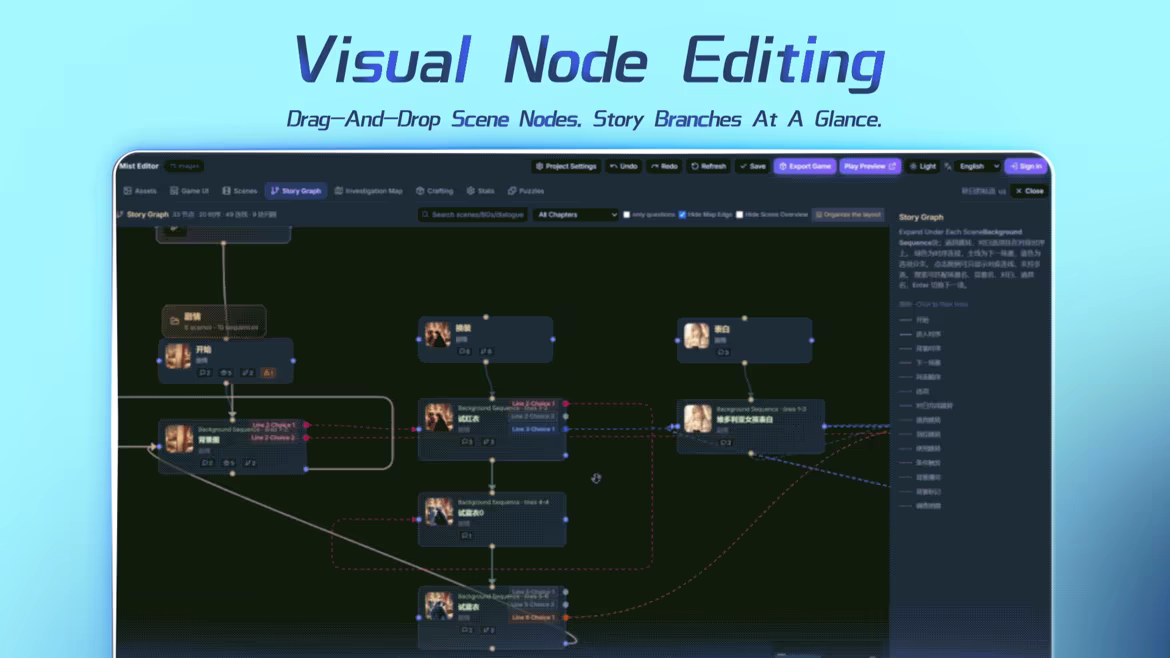1170x658 pixels.
Task: Click Export Game button
Action: (805, 166)
